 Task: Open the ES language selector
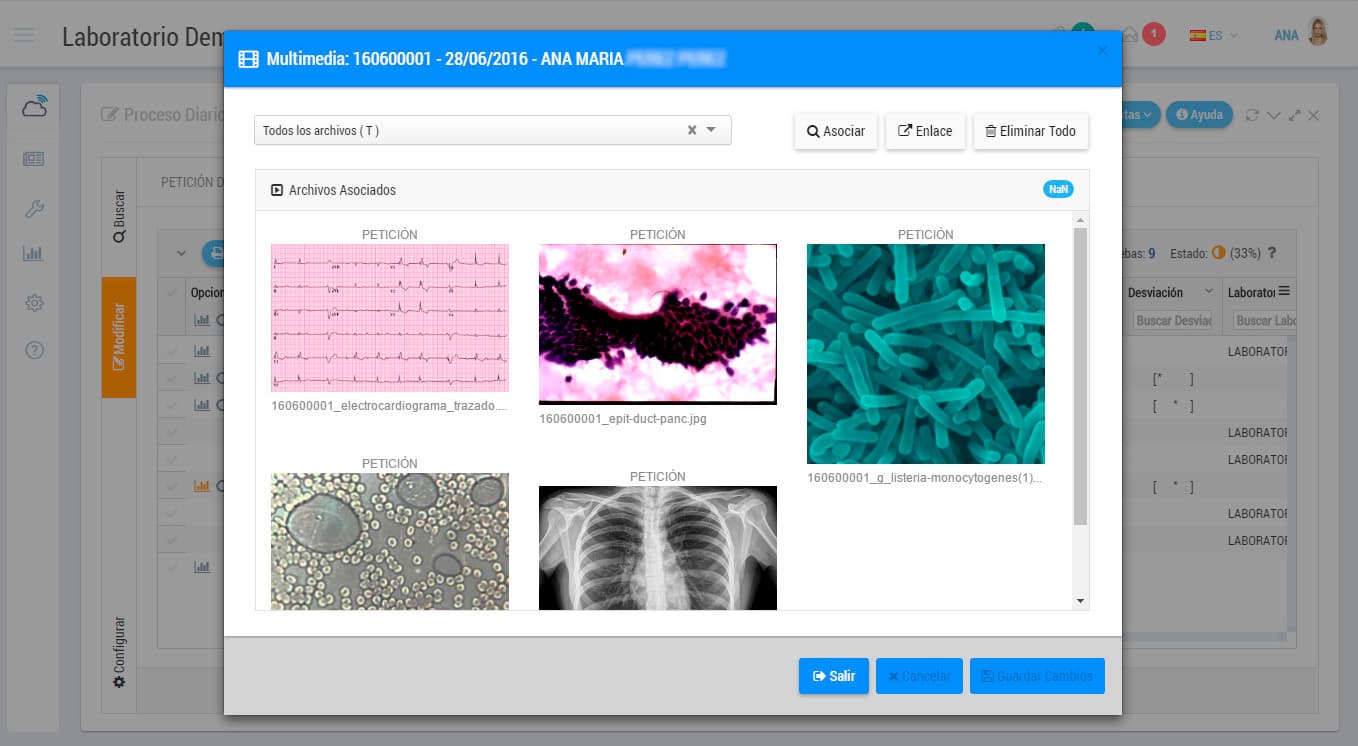click(x=1213, y=35)
